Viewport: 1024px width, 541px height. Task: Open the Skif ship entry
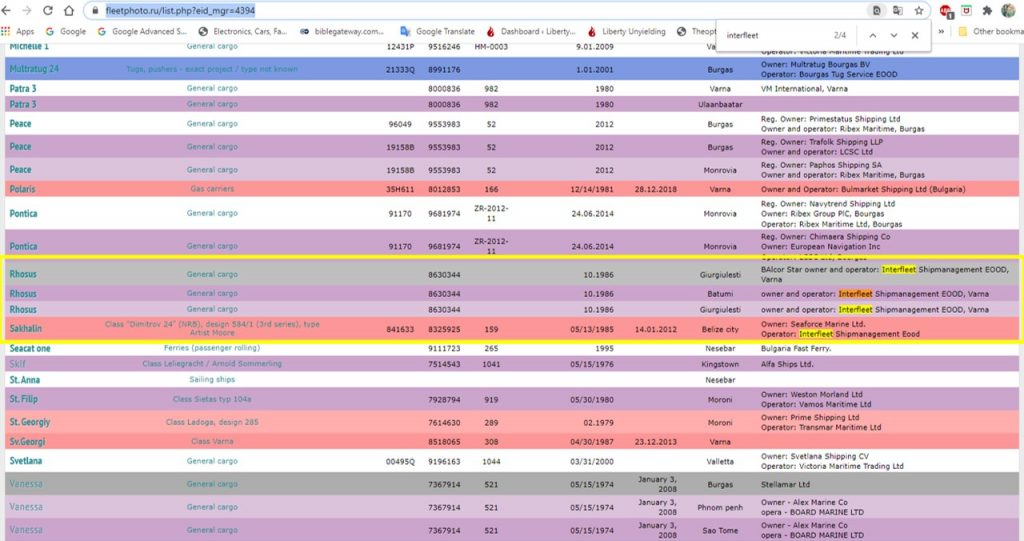18,364
